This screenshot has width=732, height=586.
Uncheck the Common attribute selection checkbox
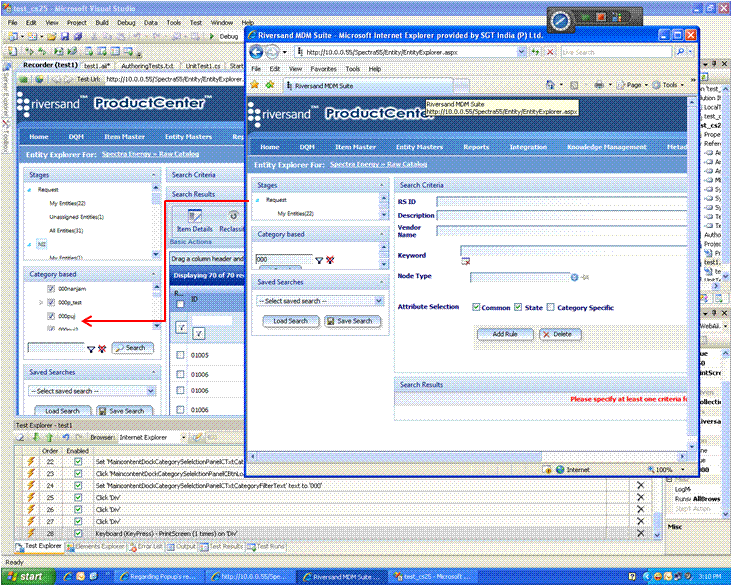pyautogui.click(x=476, y=307)
